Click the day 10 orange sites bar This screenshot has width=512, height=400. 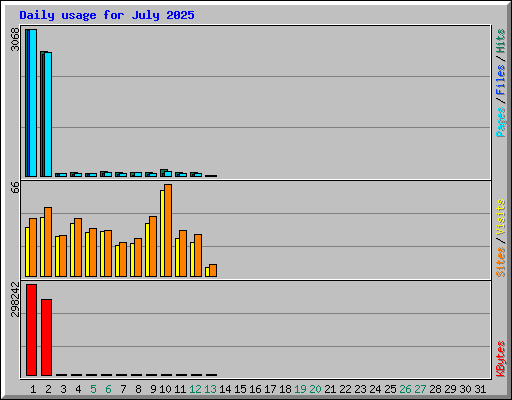(x=168, y=230)
